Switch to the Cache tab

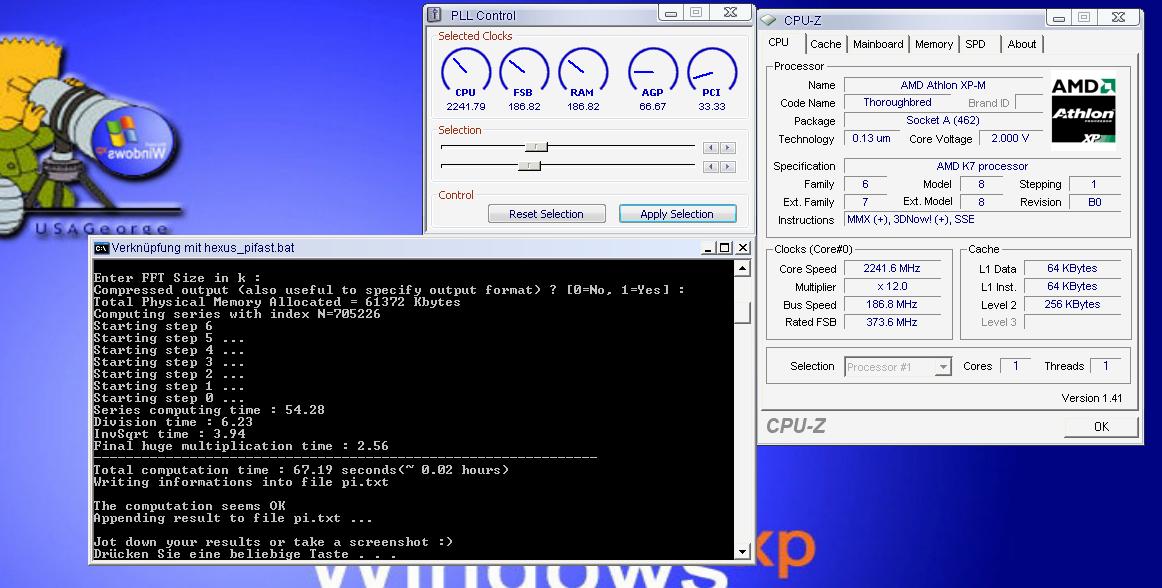tap(826, 44)
